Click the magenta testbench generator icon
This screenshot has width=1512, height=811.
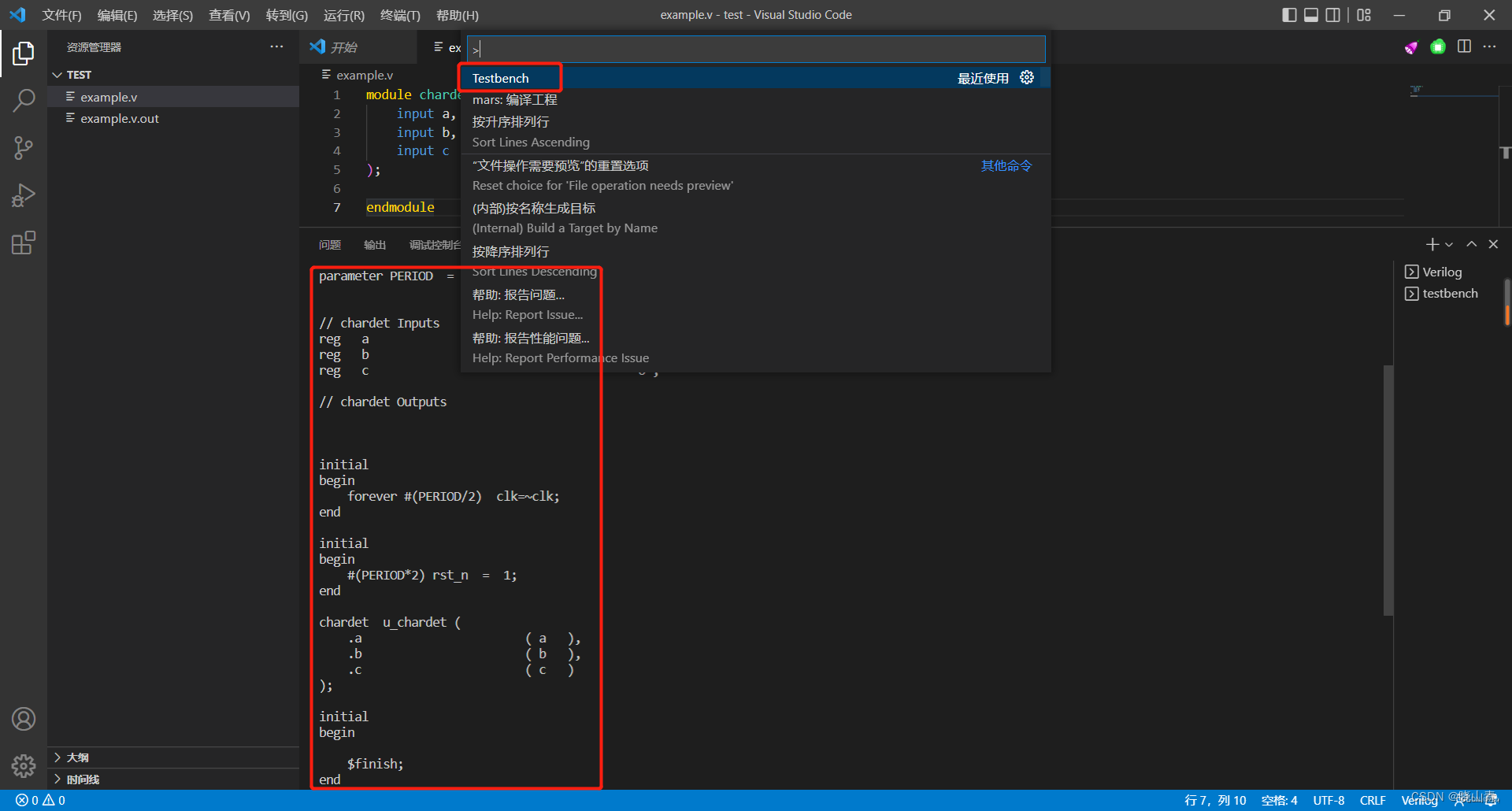(x=1410, y=47)
